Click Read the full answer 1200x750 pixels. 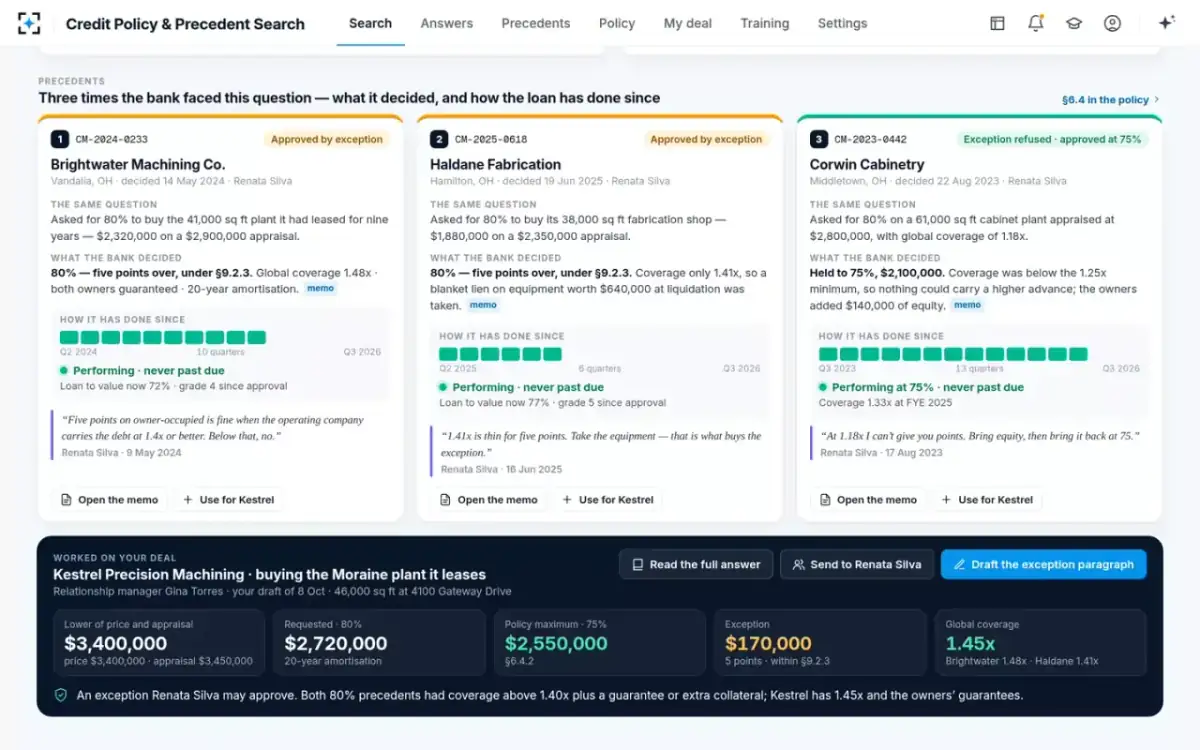696,565
